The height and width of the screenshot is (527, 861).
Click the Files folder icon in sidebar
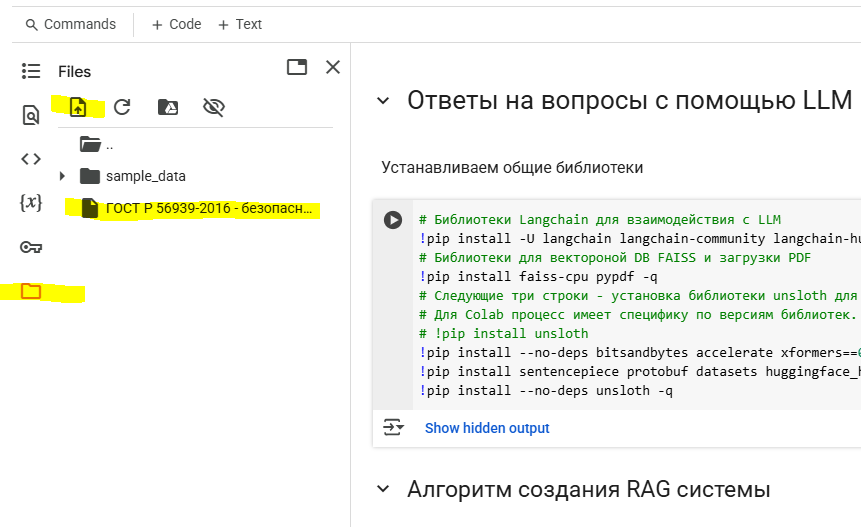[31, 291]
